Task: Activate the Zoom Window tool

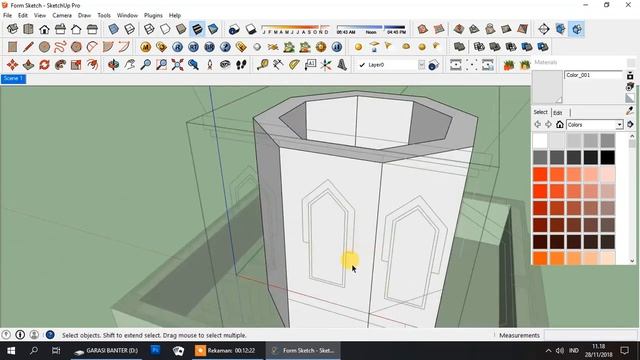Action: [161, 65]
